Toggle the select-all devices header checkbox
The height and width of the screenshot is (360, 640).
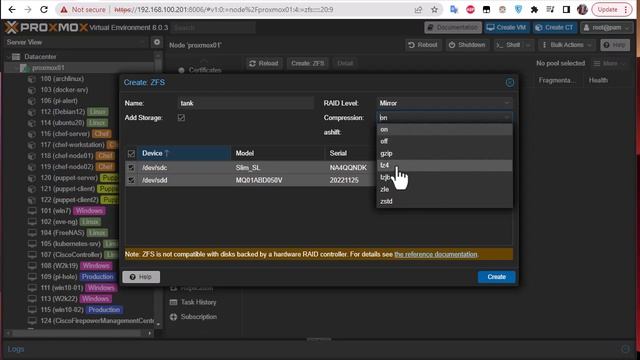[x=131, y=153]
